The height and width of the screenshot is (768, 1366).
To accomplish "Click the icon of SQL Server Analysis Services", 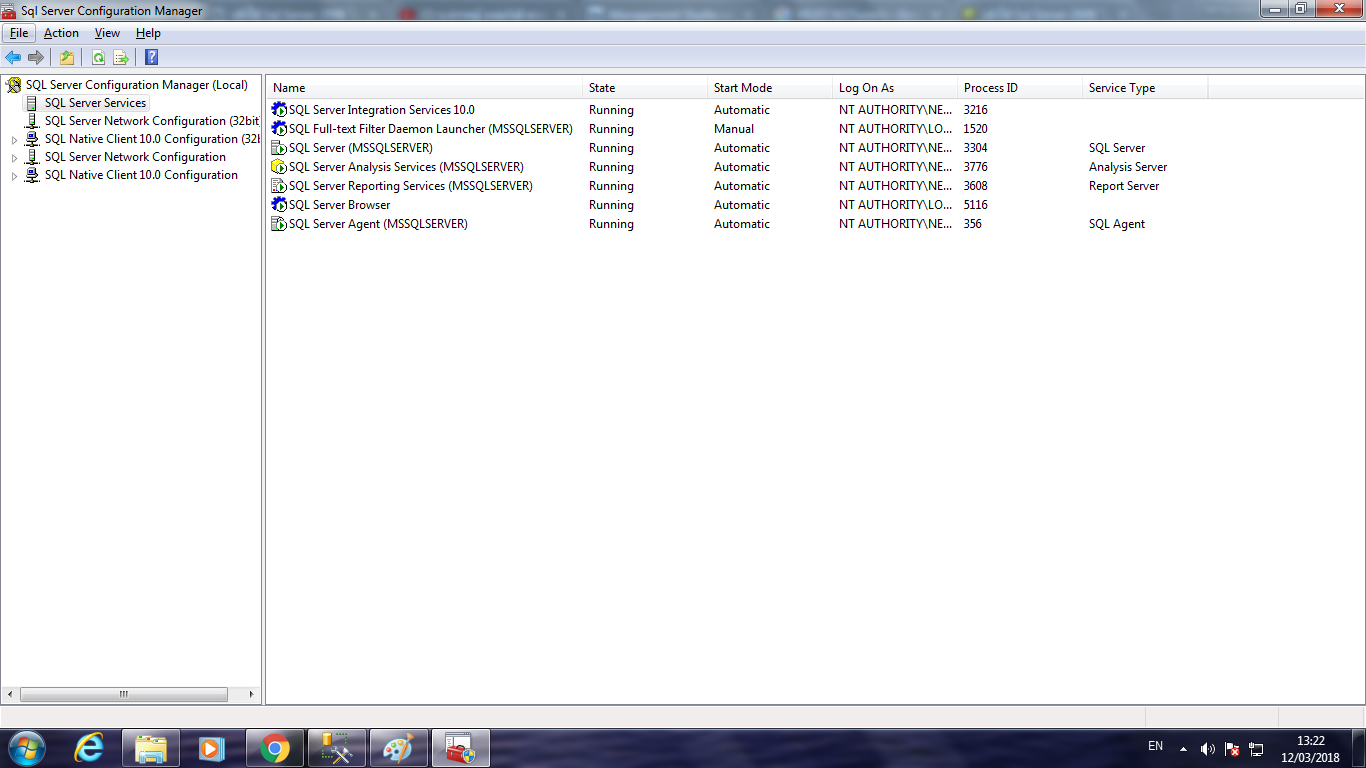I will point(279,167).
